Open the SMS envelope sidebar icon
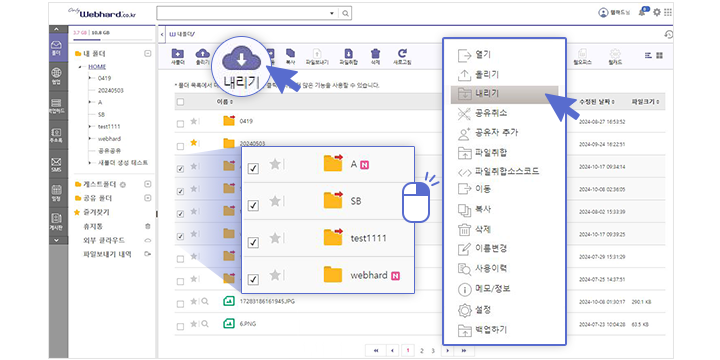 56,164
